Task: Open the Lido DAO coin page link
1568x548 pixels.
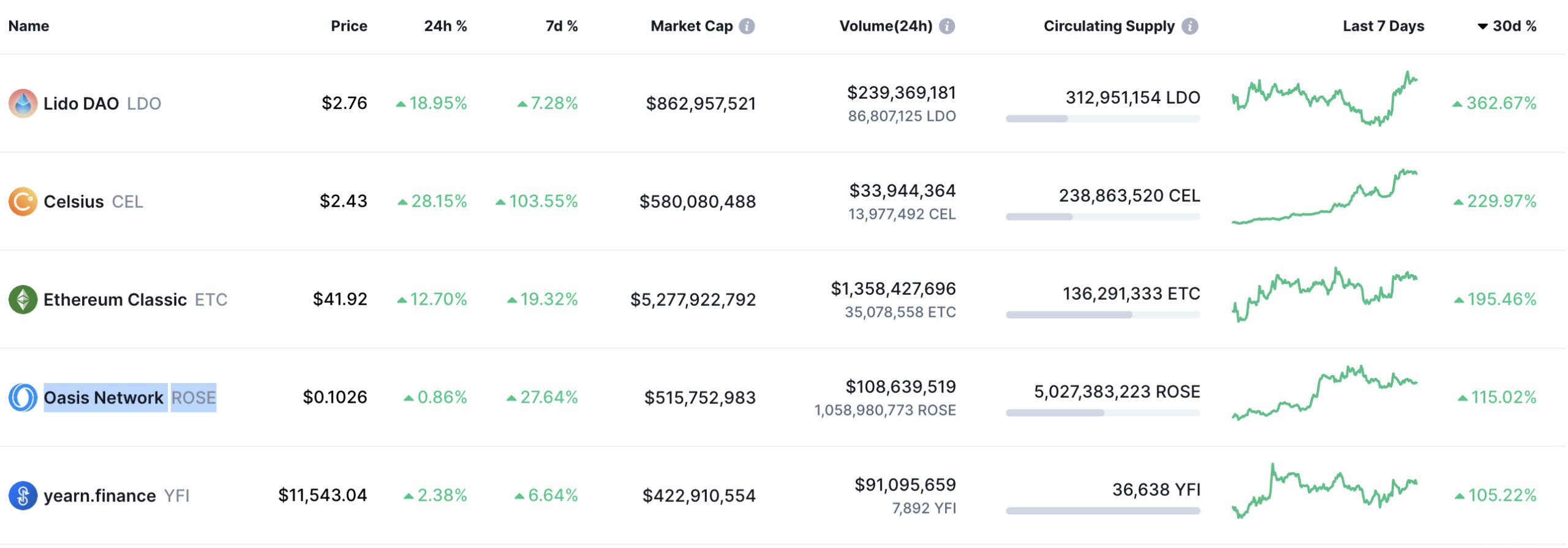Action: click(x=81, y=104)
